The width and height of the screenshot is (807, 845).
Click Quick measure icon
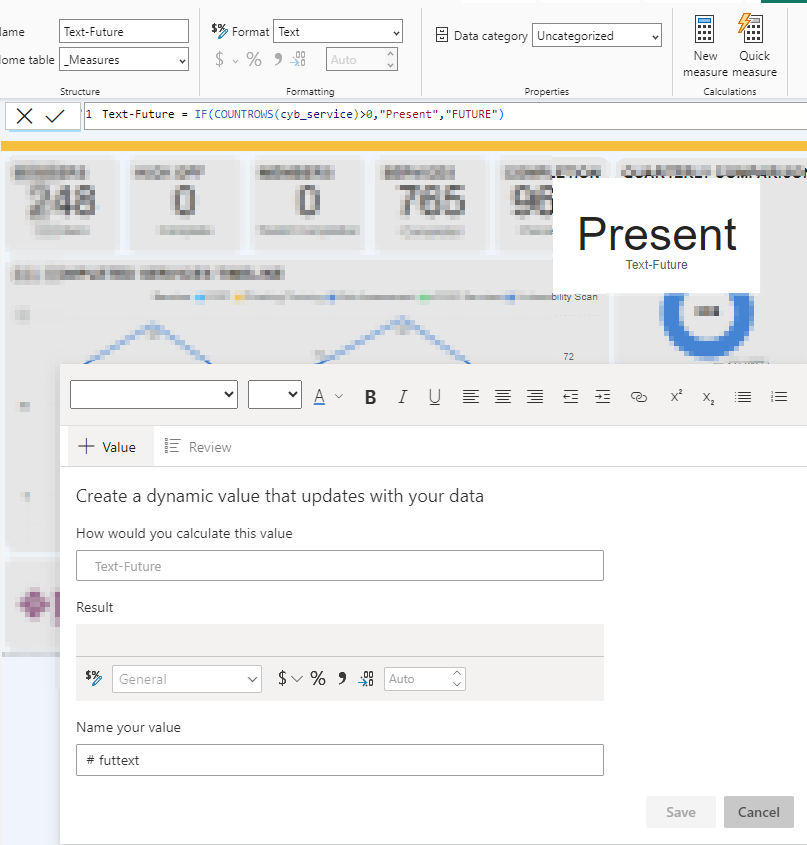coord(754,46)
